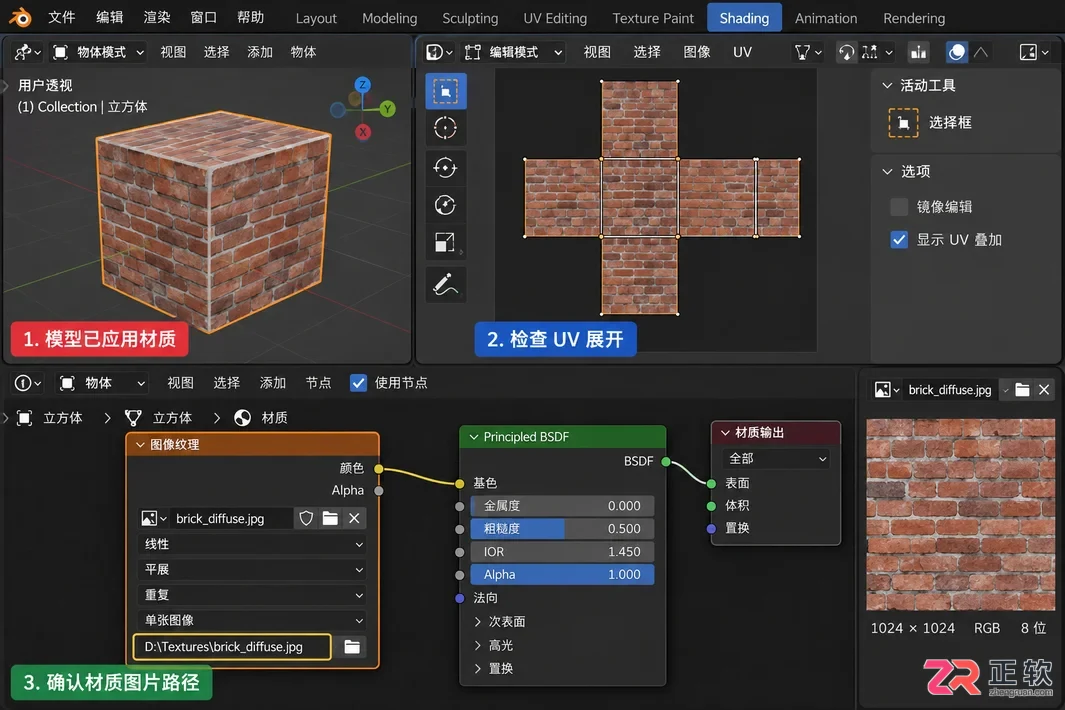Toggle the 使用节点 checkbox

(359, 383)
